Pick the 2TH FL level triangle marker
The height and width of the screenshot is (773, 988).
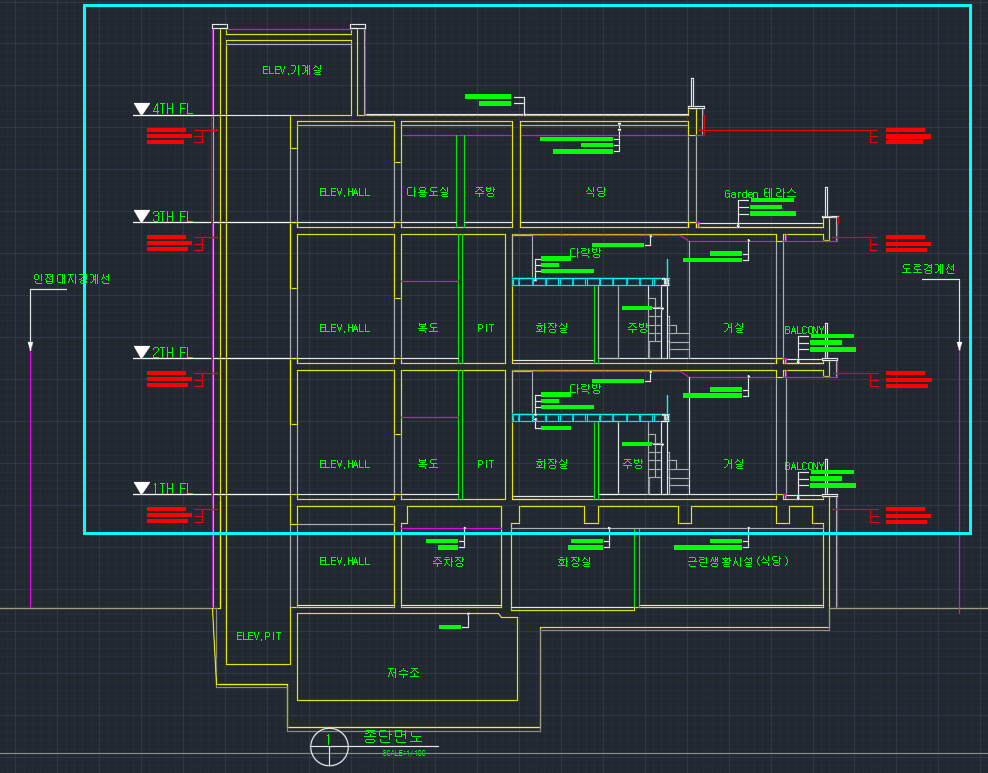coord(141,352)
